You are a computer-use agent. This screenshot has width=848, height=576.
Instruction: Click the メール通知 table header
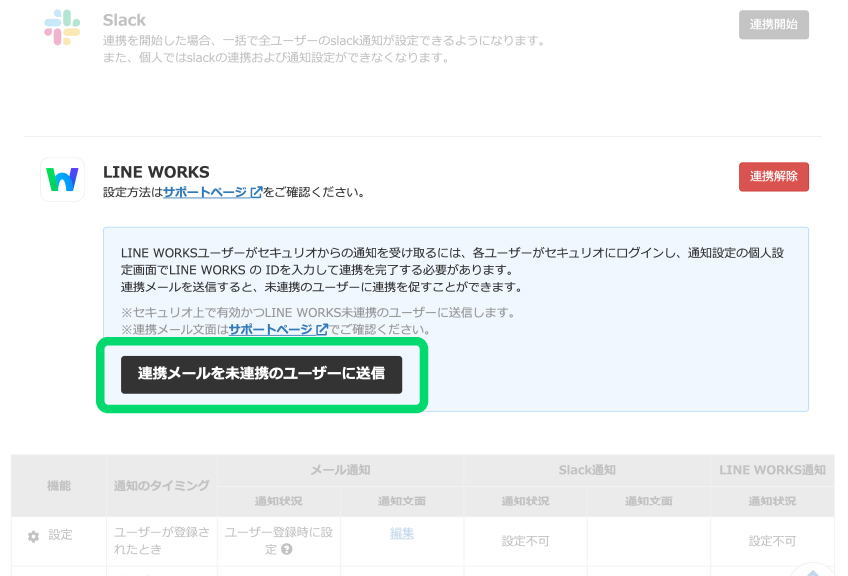click(x=340, y=469)
